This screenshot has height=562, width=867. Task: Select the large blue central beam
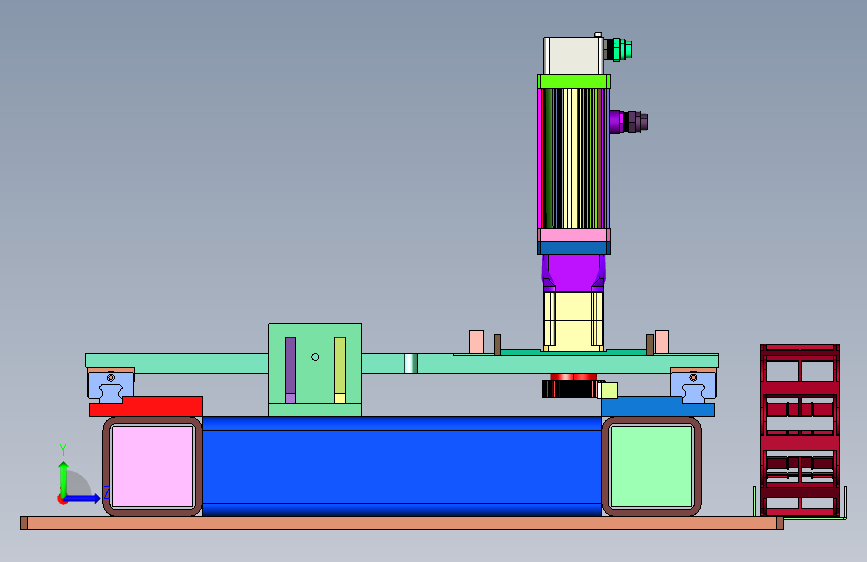tap(402, 466)
